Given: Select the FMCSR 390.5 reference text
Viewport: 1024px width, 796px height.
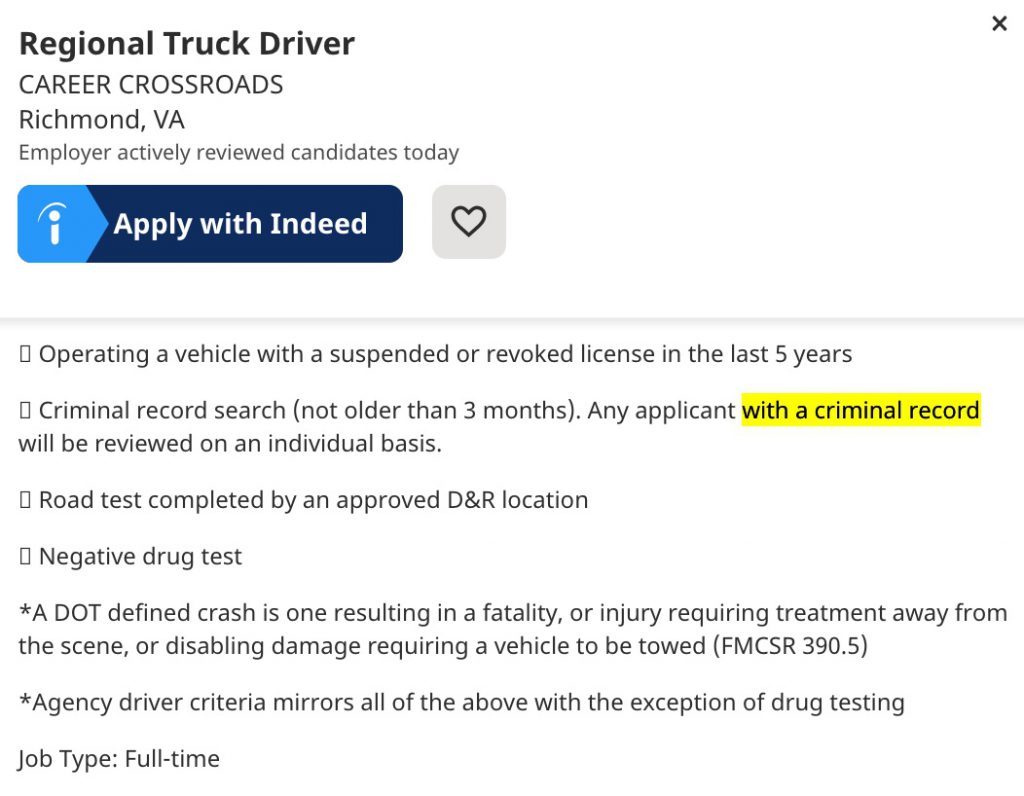Looking at the screenshot, I should (x=790, y=646).
